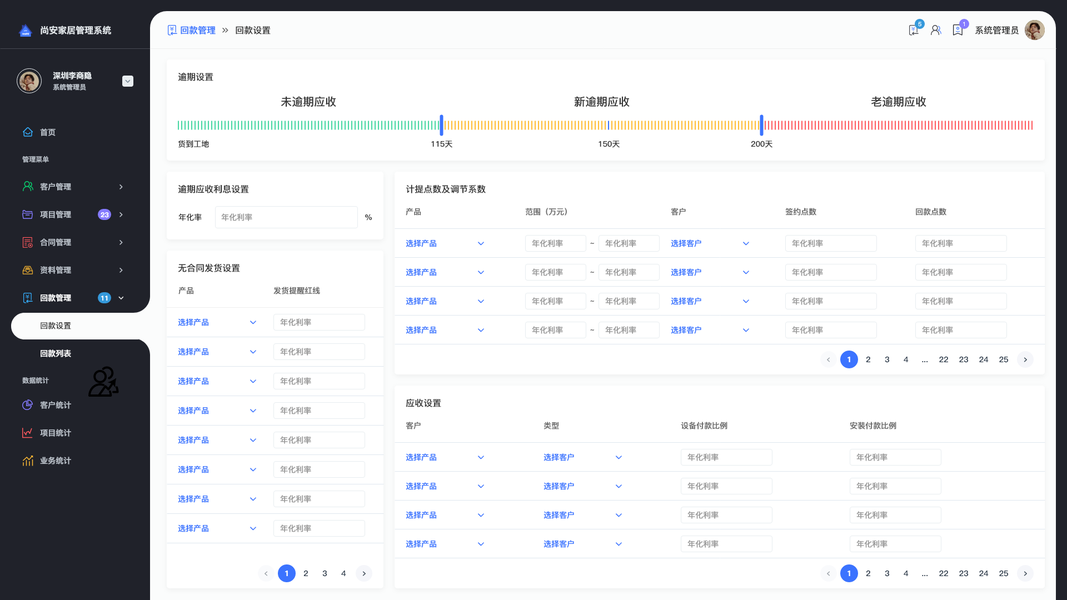
Task: Open the 客户统计 menu item
Action: [x=55, y=405]
